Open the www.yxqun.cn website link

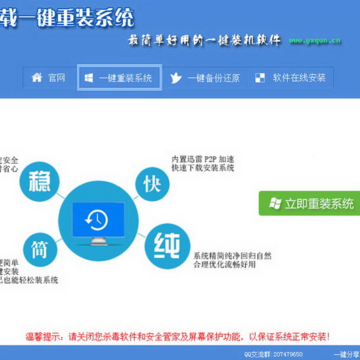315,41
